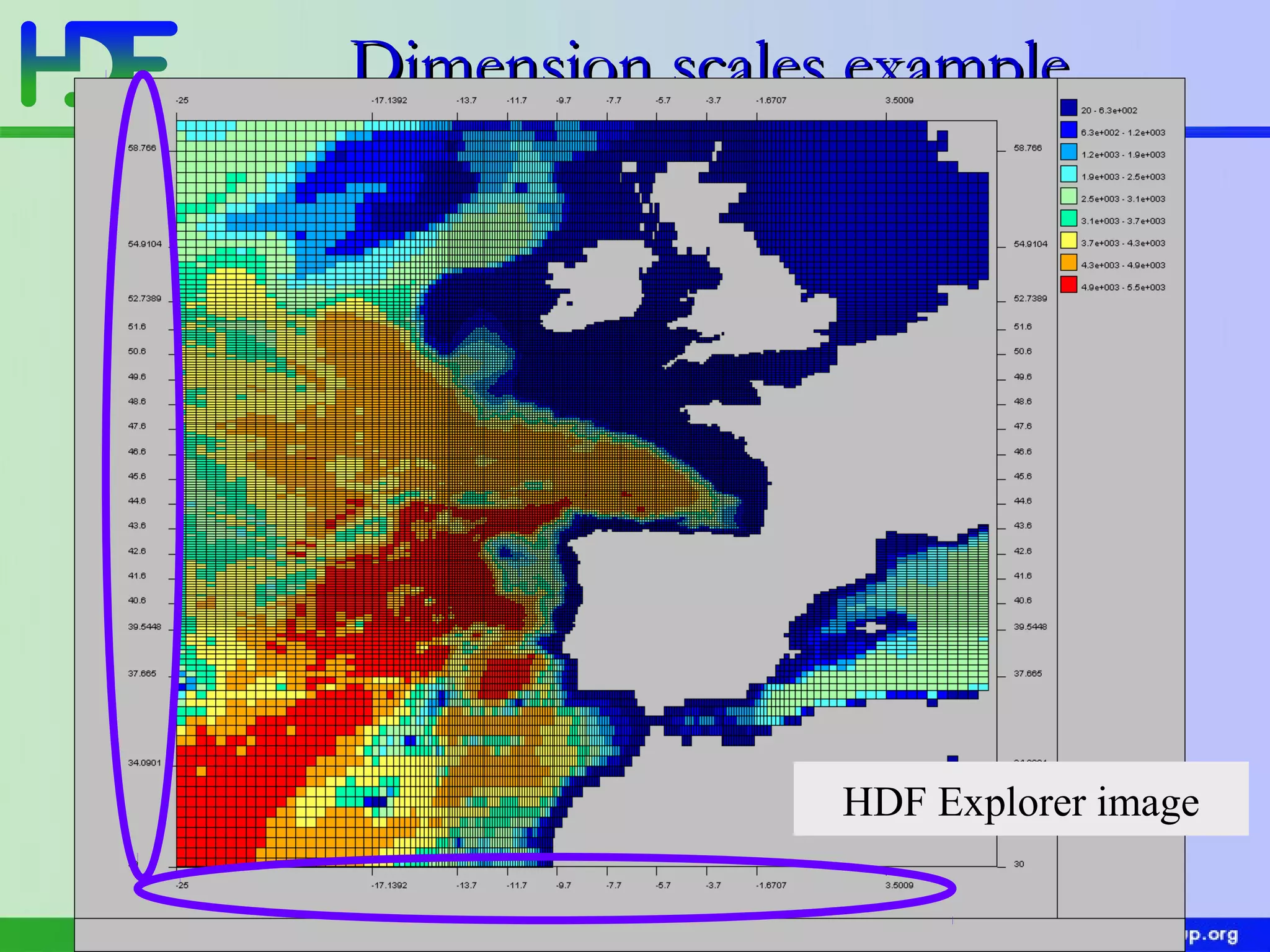The image size is (1270, 952).
Task: Click the bottom axis label '3.5009'
Action: [899, 885]
